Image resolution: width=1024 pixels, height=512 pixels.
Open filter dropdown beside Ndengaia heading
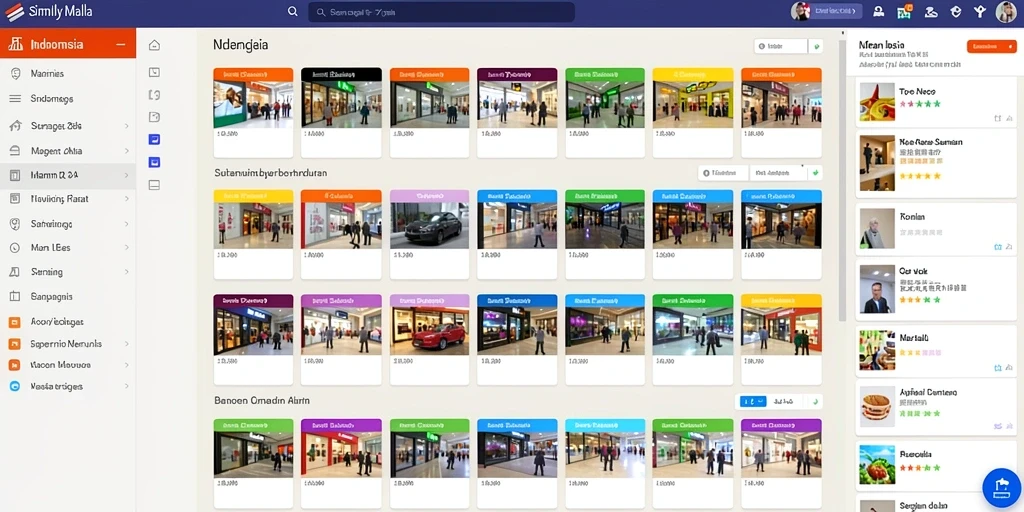pos(780,46)
